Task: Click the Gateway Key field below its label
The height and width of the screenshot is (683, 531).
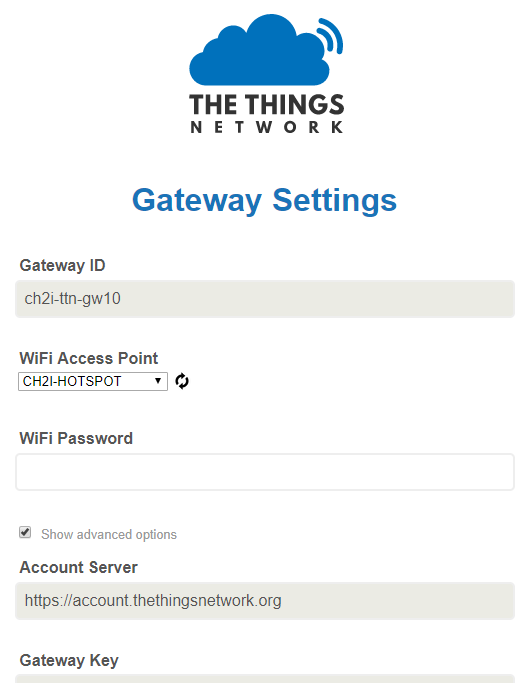Action: (x=265, y=679)
